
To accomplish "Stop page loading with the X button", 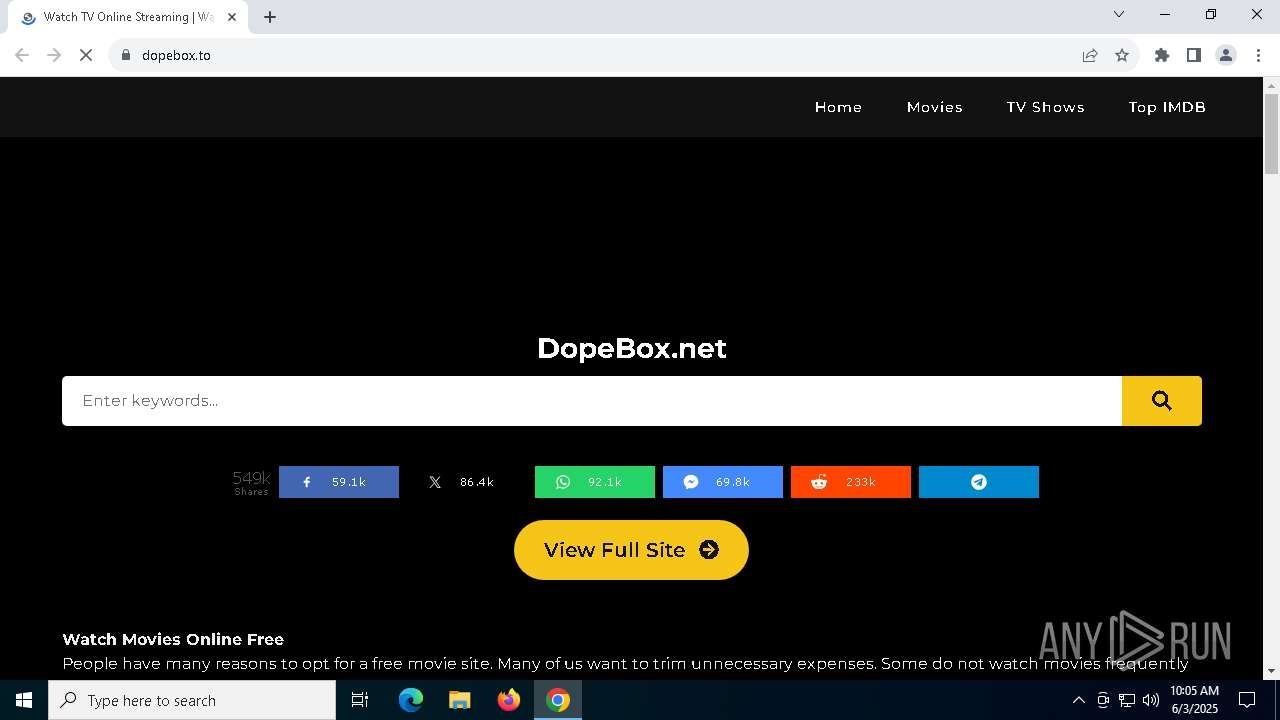I will (86, 55).
